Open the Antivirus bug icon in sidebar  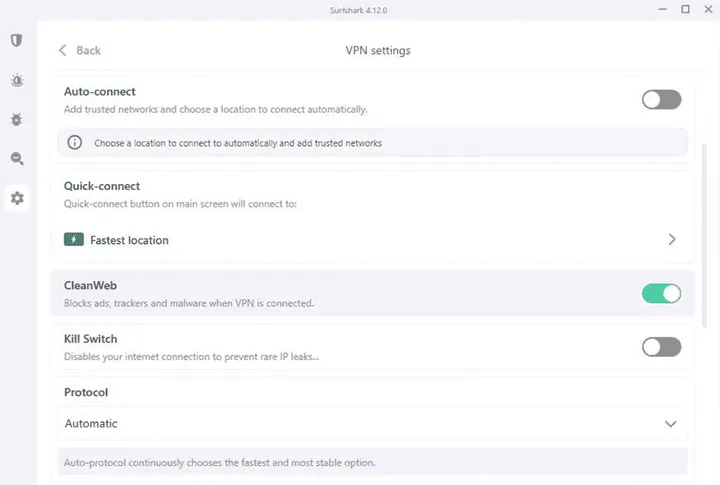tap(16, 119)
